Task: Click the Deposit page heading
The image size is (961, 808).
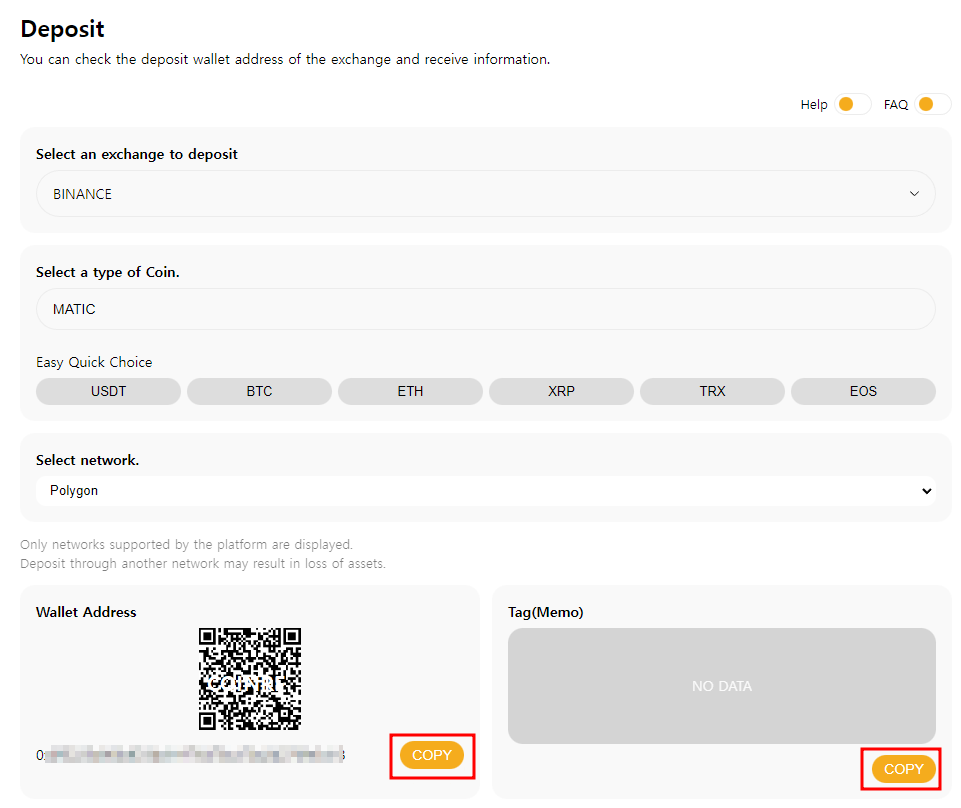Action: [x=62, y=29]
